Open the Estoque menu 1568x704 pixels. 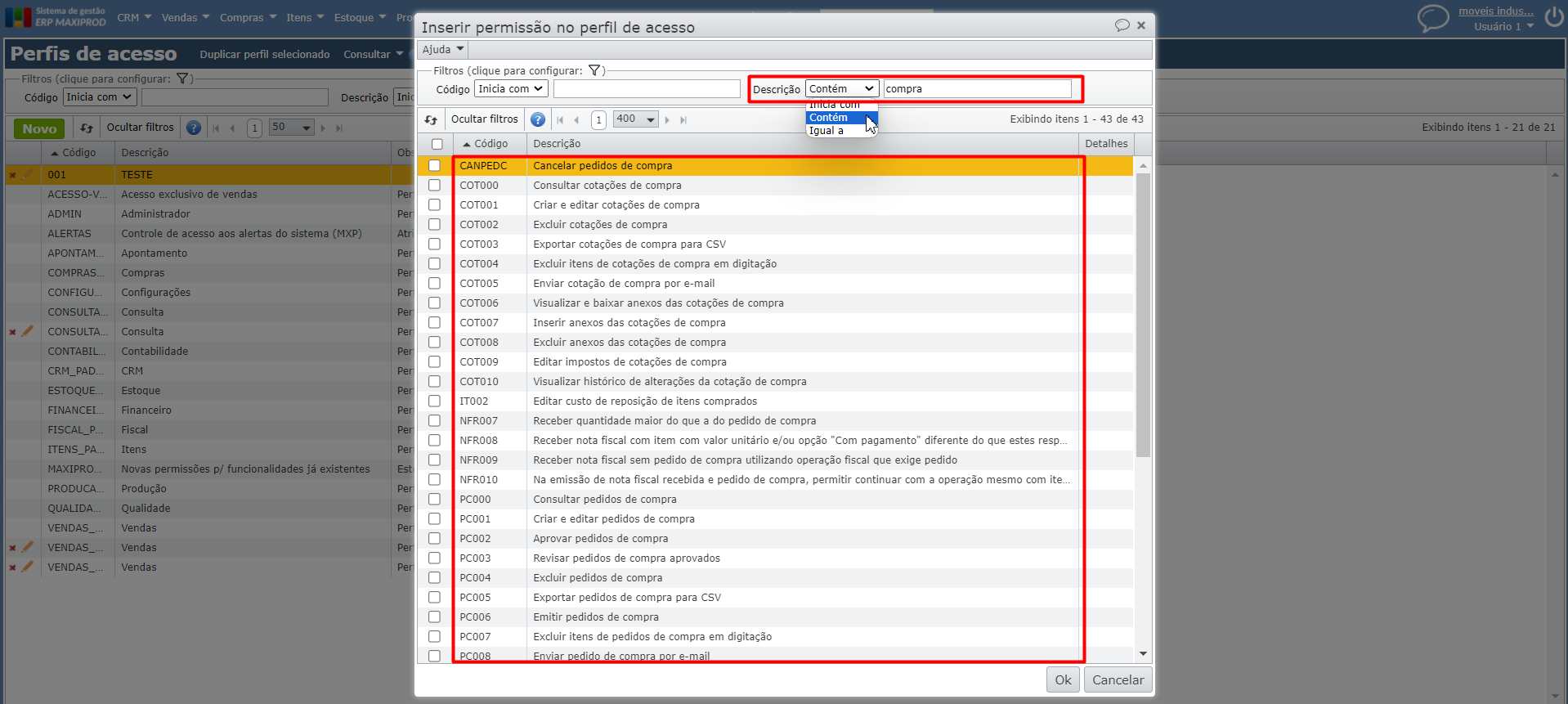coord(361,17)
